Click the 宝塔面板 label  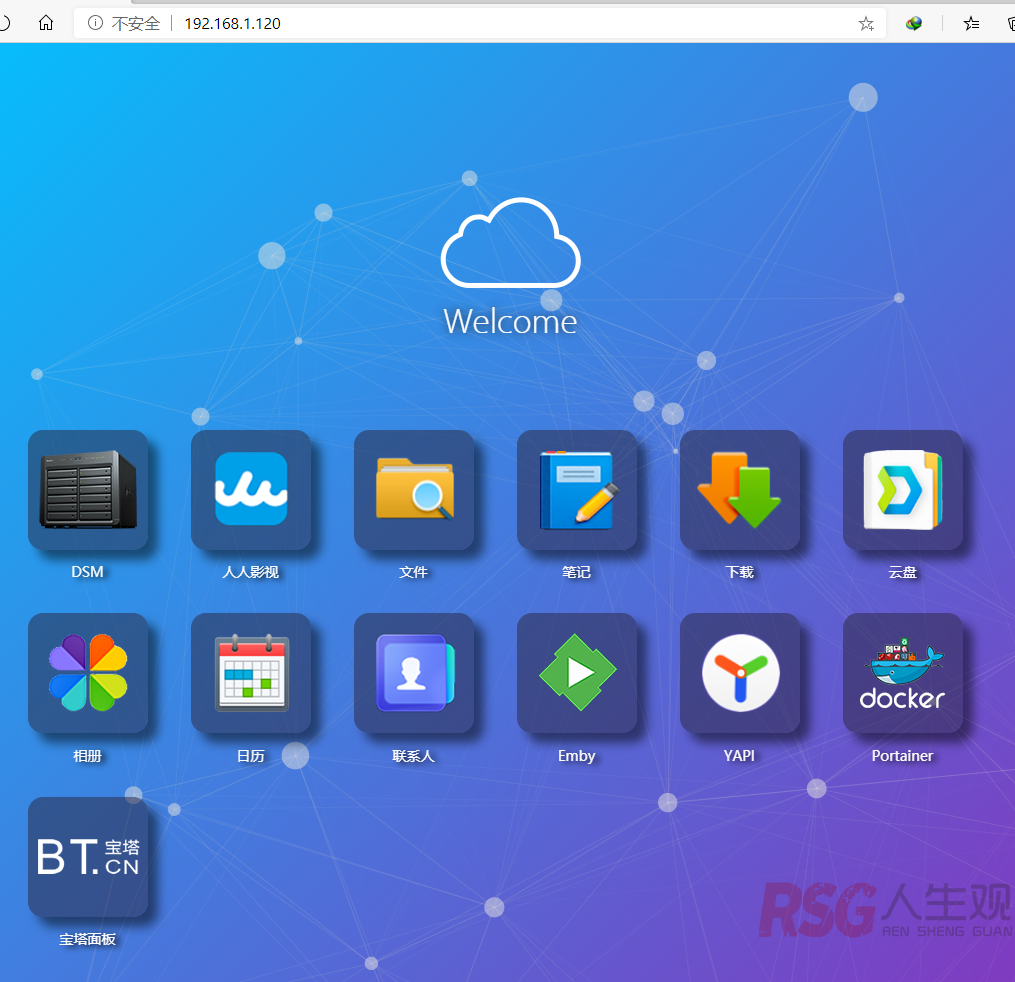pyautogui.click(x=87, y=939)
